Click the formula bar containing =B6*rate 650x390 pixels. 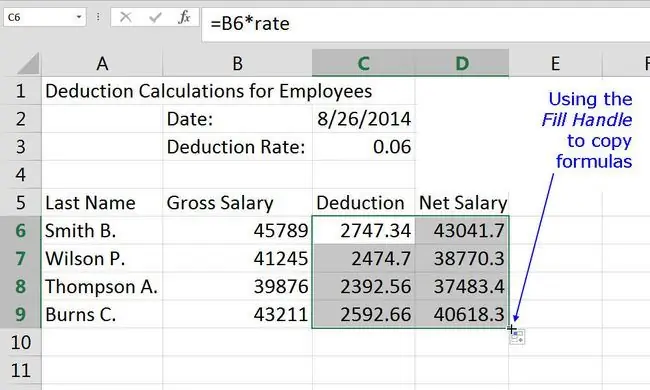click(x=426, y=24)
